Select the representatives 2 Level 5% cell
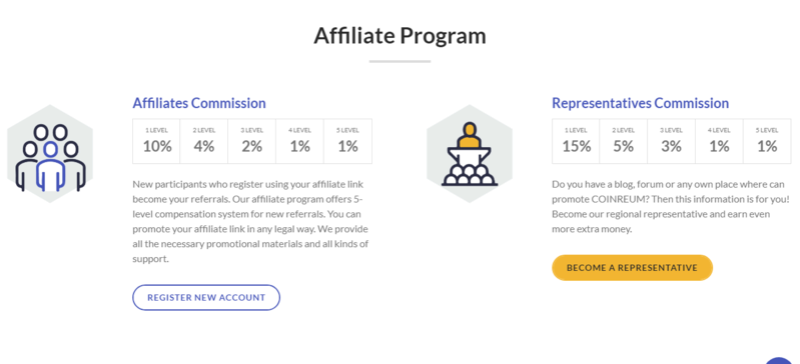The height and width of the screenshot is (364, 800). tap(623, 141)
